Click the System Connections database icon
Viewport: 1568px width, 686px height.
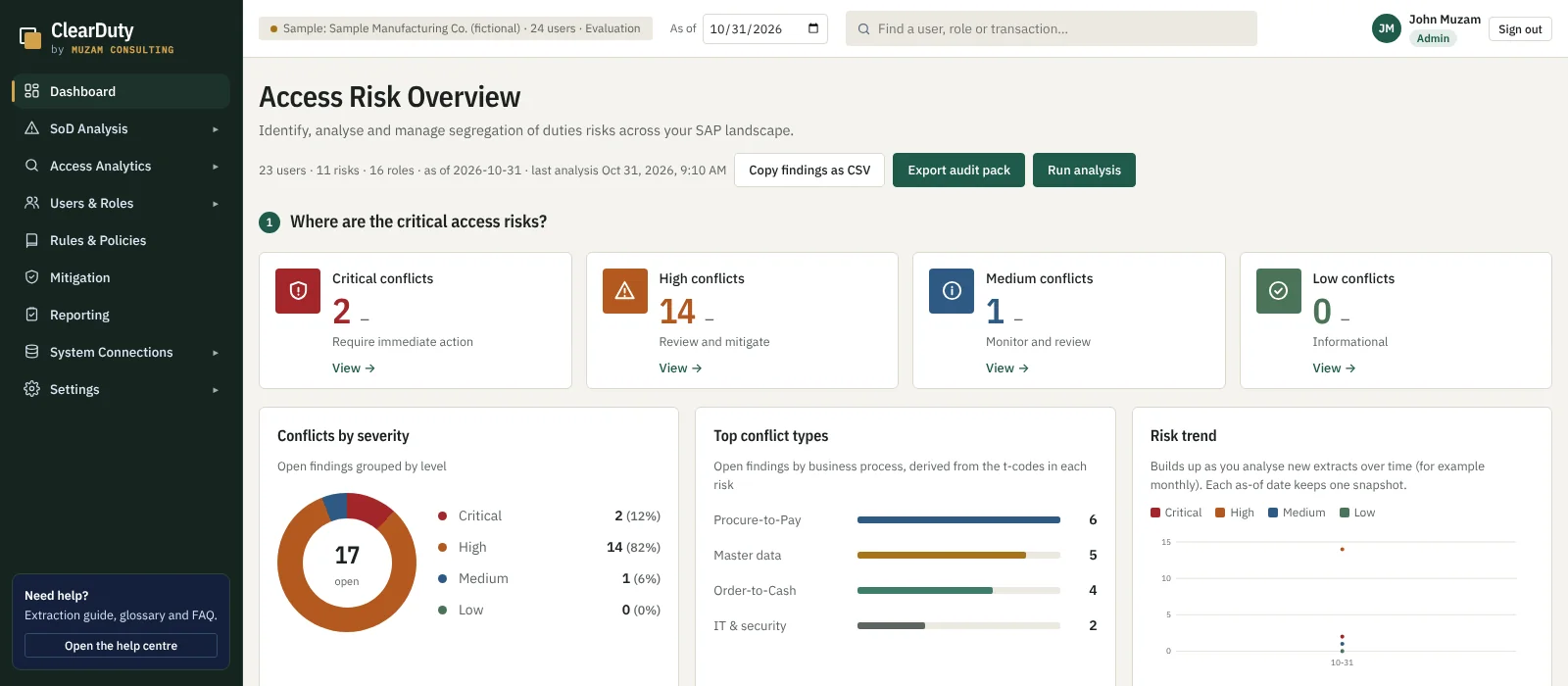(31, 352)
